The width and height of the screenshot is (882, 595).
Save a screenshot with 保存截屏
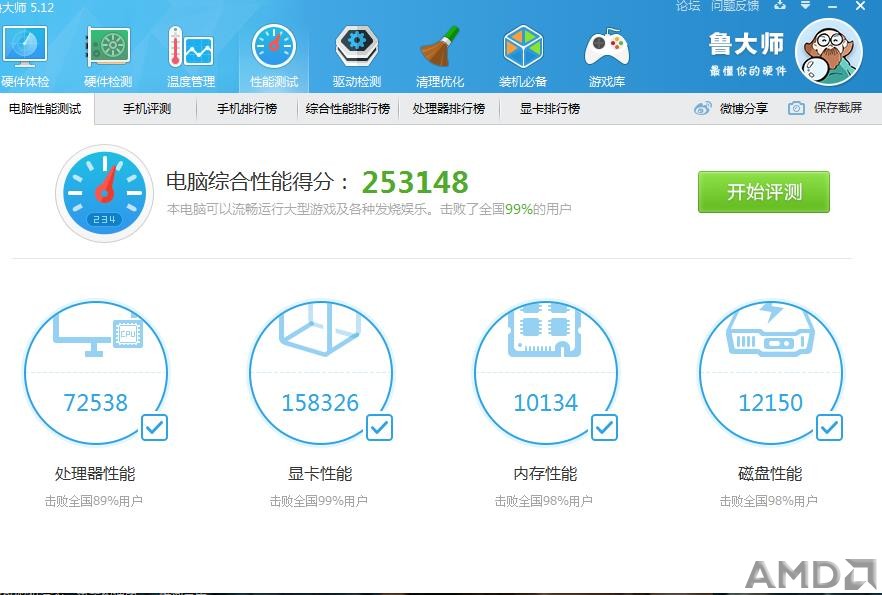click(x=825, y=108)
